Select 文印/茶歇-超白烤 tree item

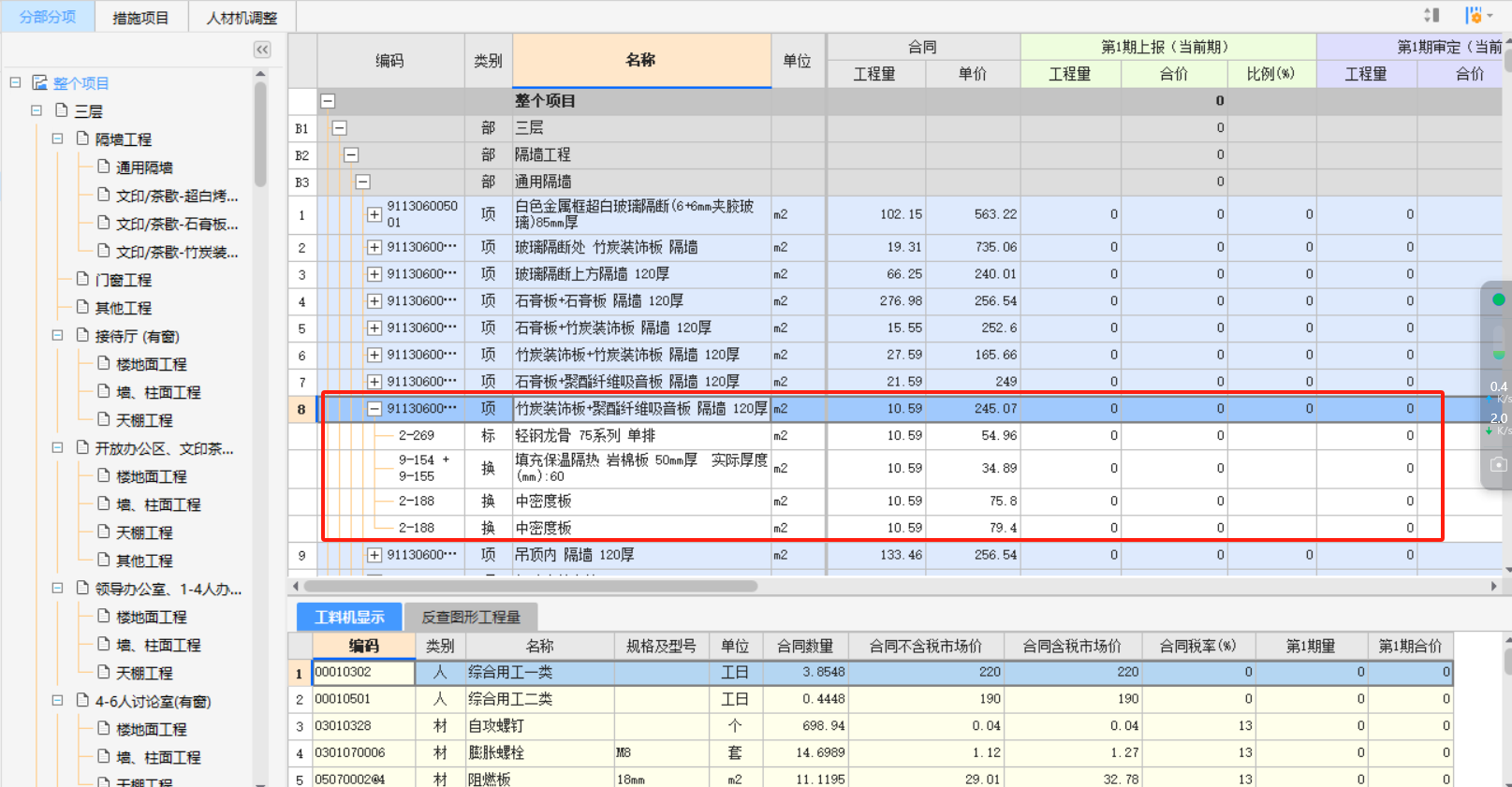[x=177, y=196]
